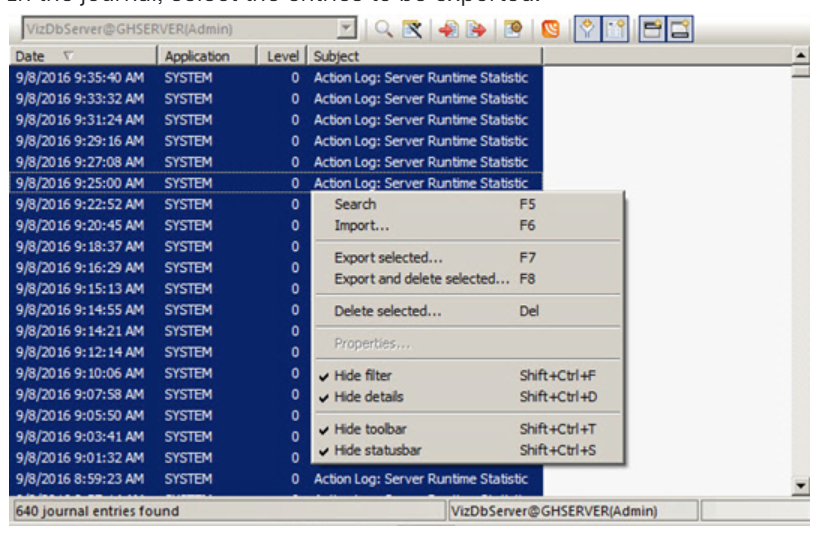Sort by the Date column header
Screen dimensions: 837x533
(x=83, y=56)
